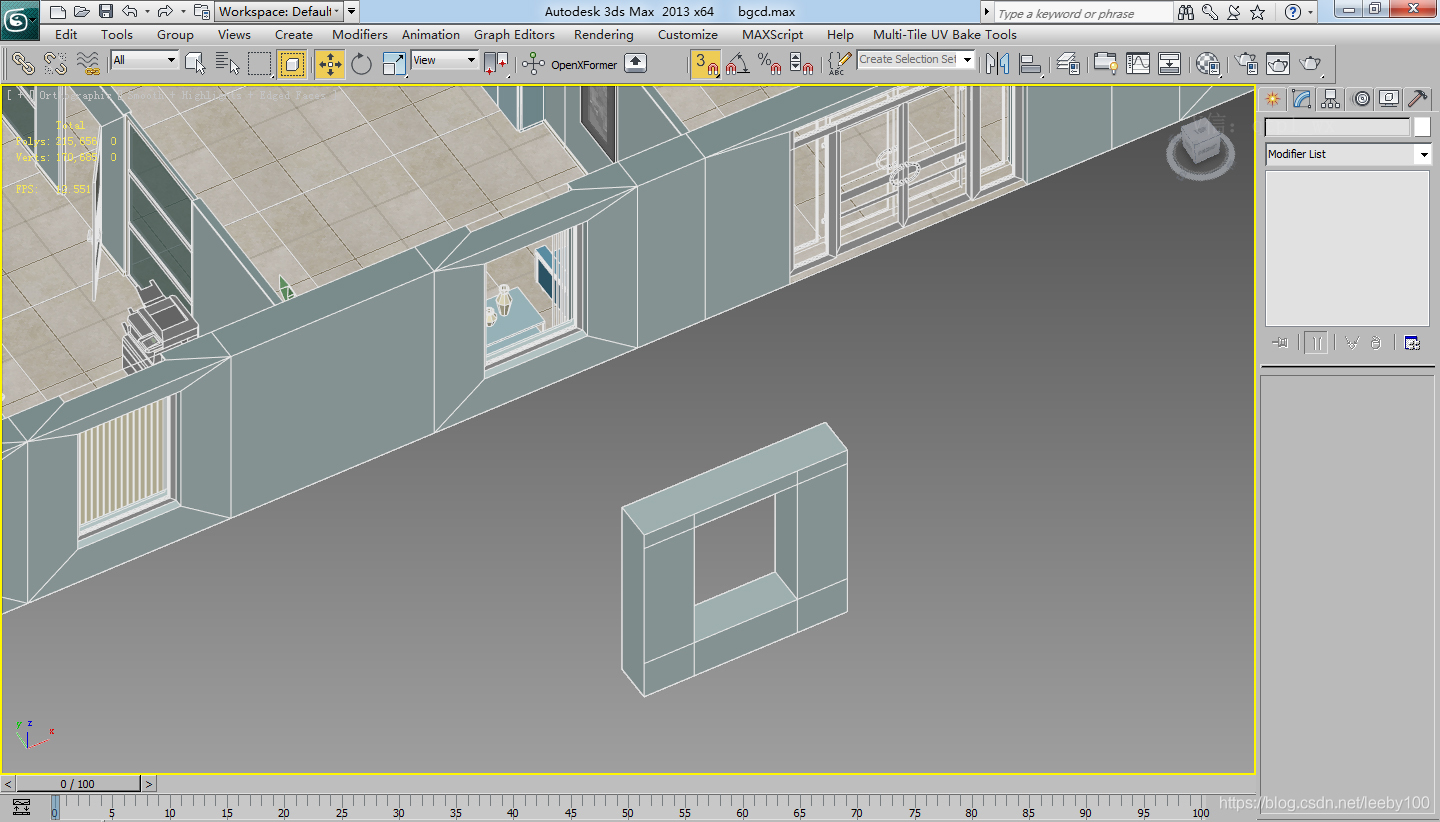Toggle Spinner Snap
Image resolution: width=1440 pixels, height=822 pixels.
[801, 64]
